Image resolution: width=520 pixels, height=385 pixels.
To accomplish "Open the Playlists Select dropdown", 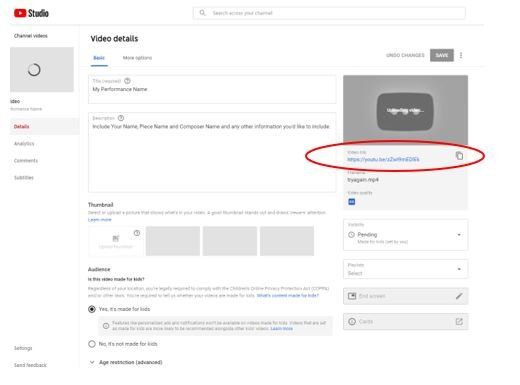I will (x=405, y=269).
